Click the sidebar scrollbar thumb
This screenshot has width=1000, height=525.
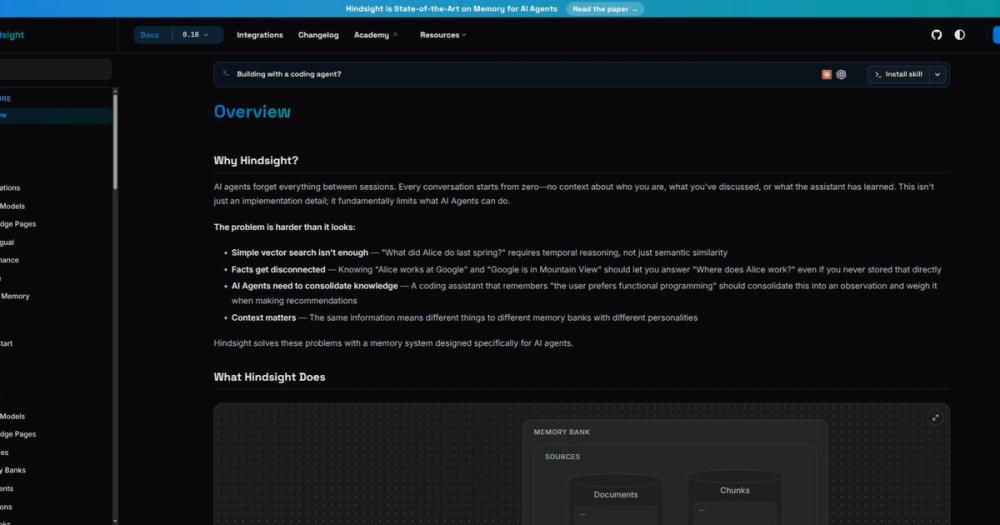pyautogui.click(x=115, y=140)
